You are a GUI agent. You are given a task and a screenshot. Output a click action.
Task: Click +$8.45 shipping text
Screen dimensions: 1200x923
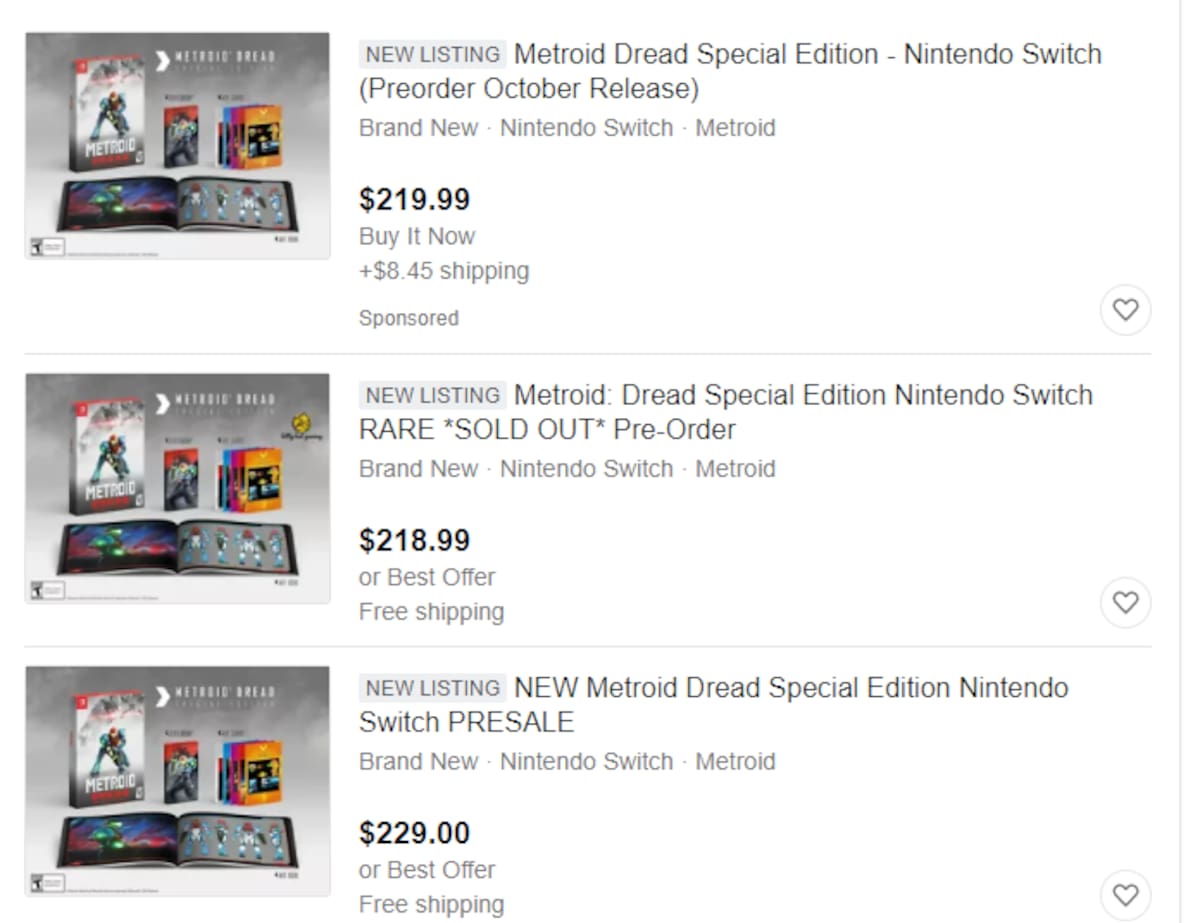(444, 271)
